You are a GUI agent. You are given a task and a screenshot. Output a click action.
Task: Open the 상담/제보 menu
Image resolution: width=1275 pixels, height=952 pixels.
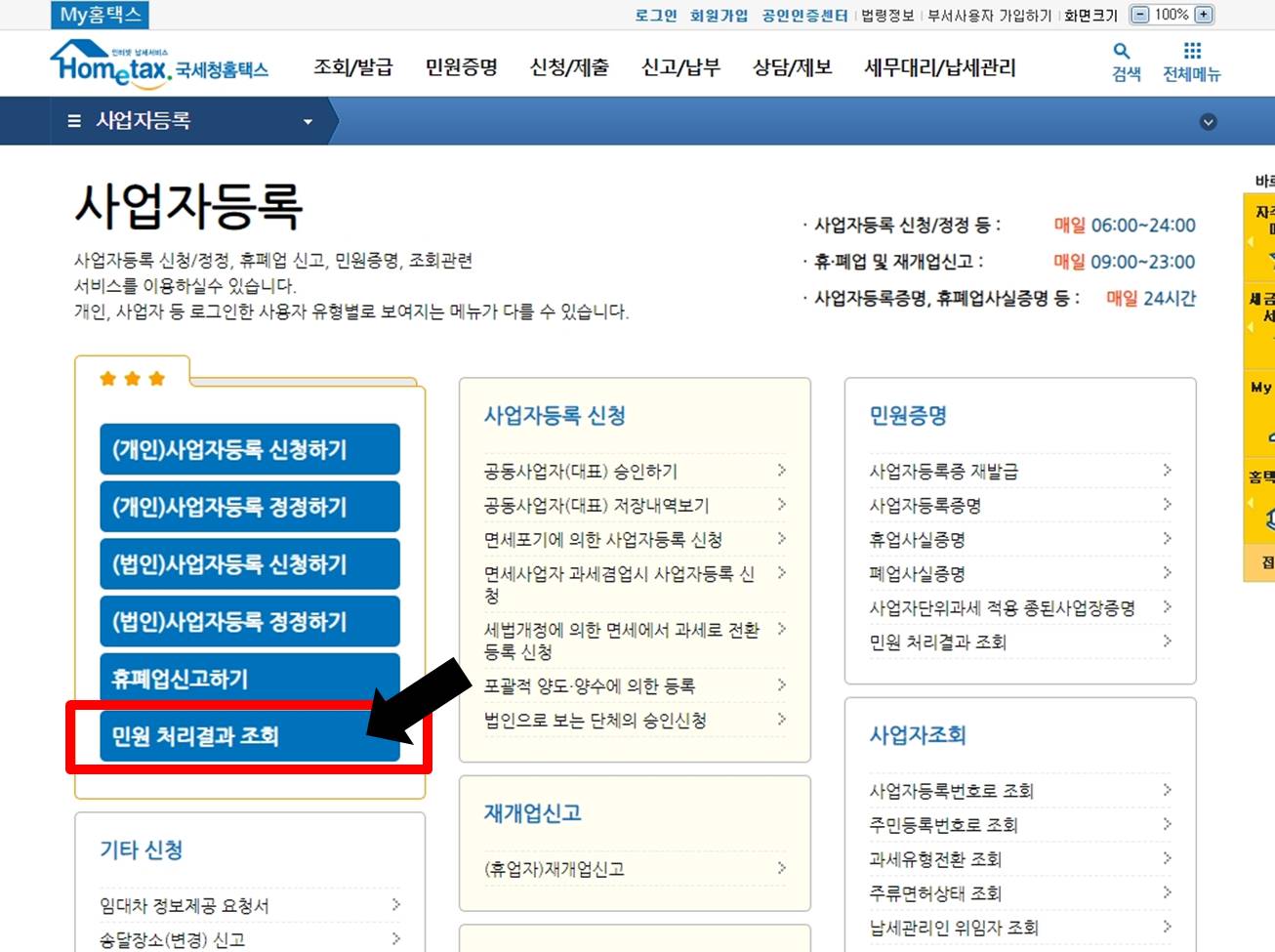[793, 67]
